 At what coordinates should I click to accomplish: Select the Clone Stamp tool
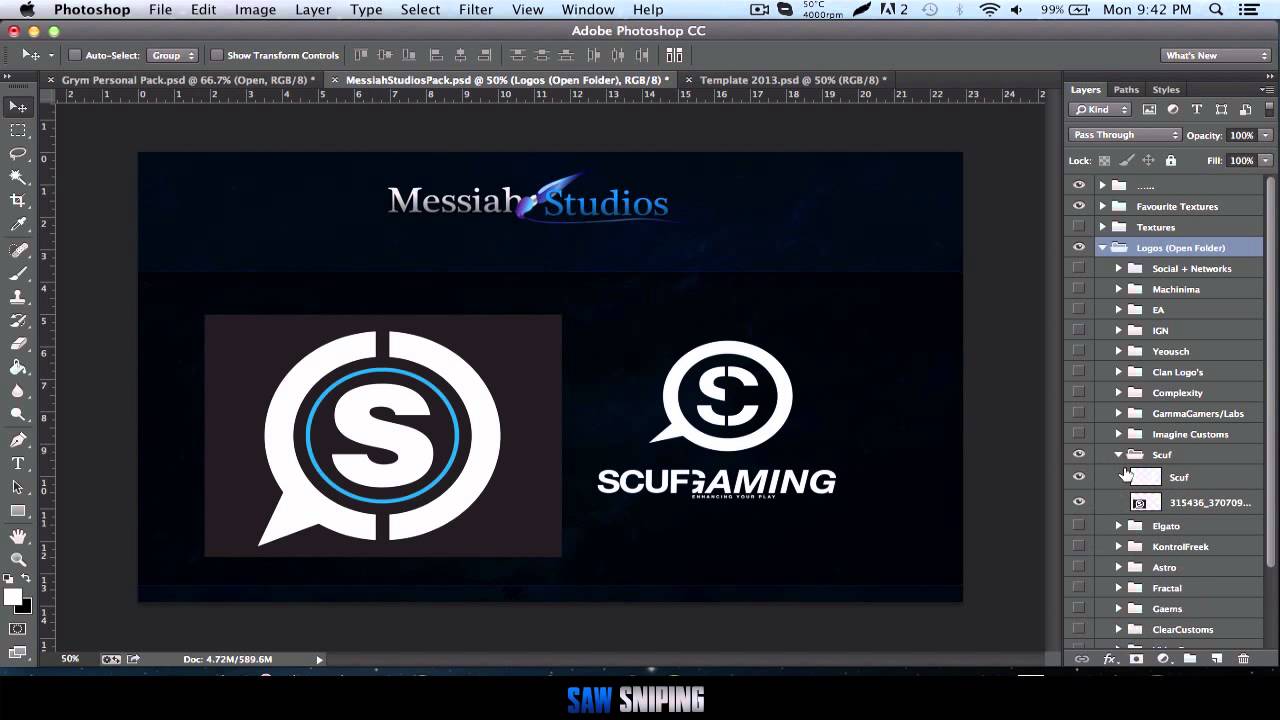pyautogui.click(x=18, y=297)
